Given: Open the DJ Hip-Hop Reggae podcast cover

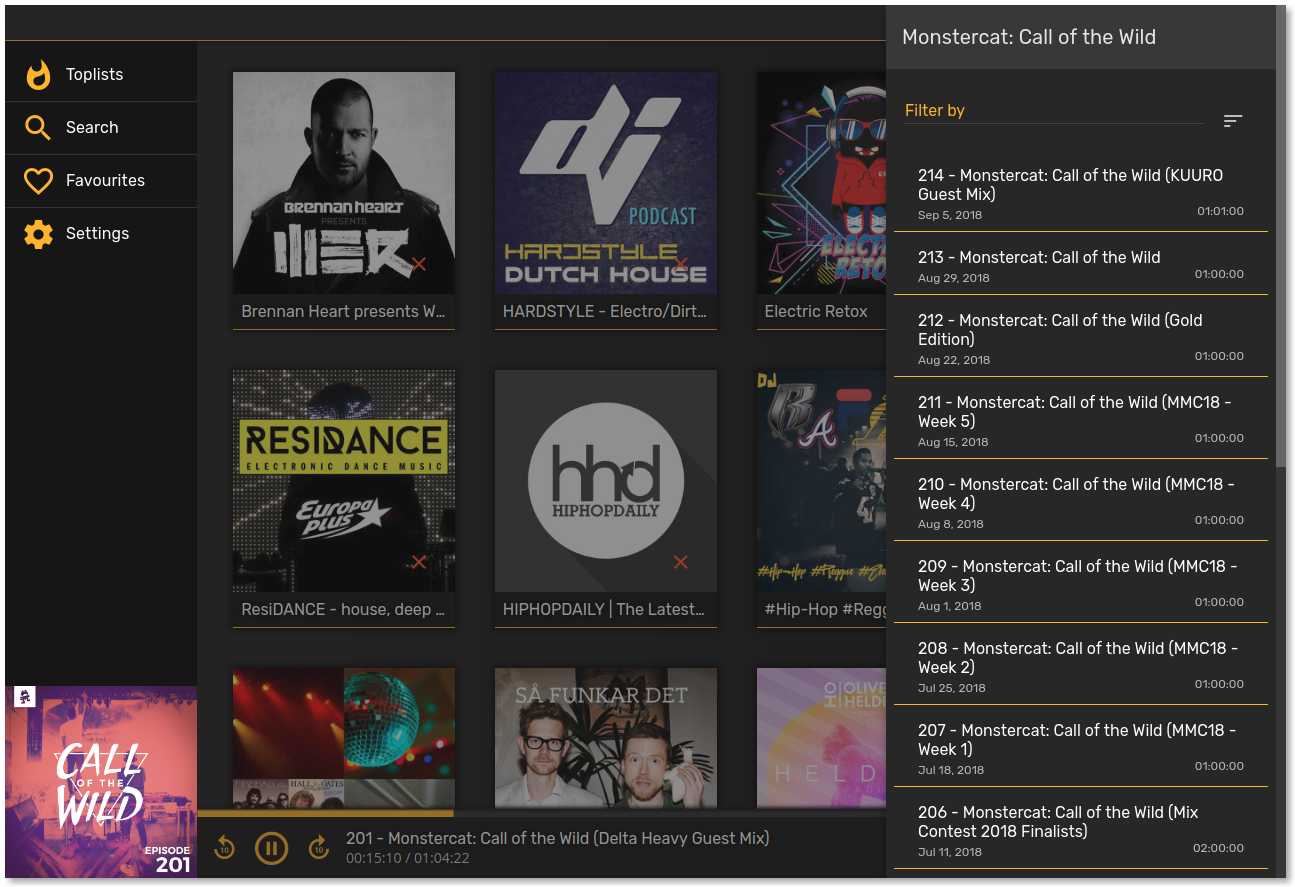Looking at the screenshot, I should pyautogui.click(x=821, y=481).
